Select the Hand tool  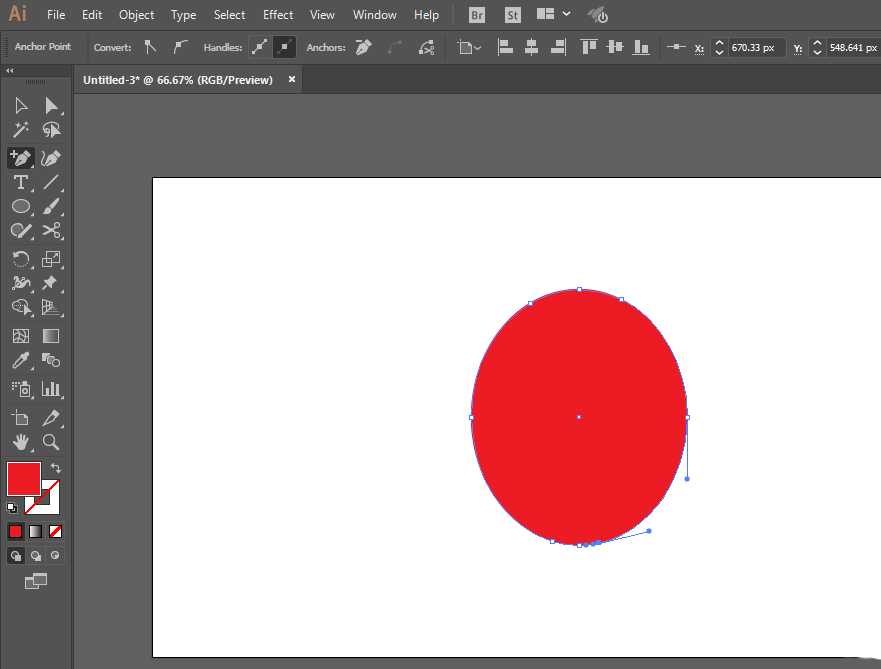(20, 441)
